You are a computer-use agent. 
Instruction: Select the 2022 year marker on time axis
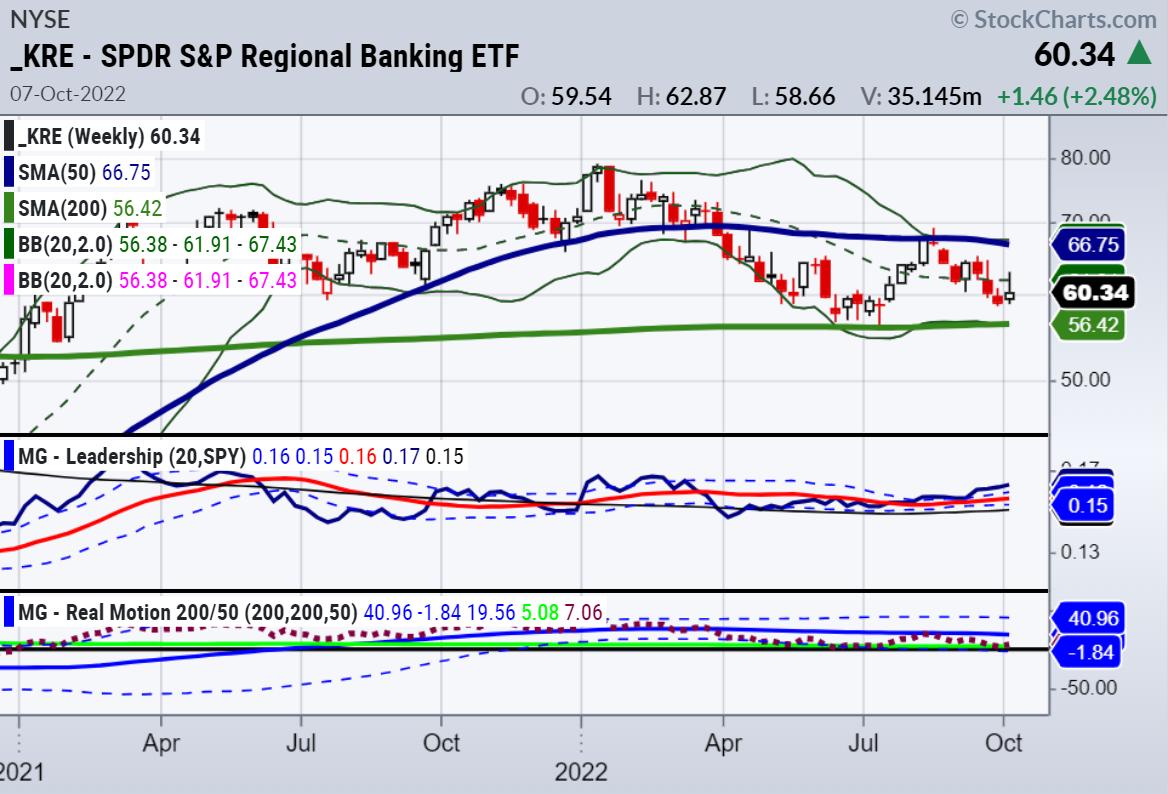click(579, 773)
